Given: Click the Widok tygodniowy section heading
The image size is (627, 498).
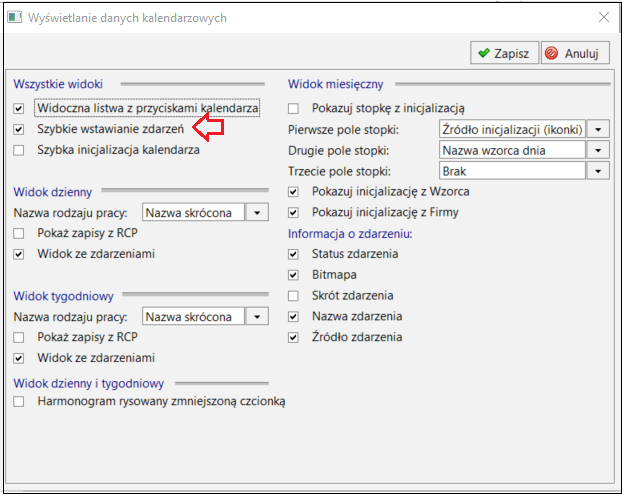Looking at the screenshot, I should [64, 296].
